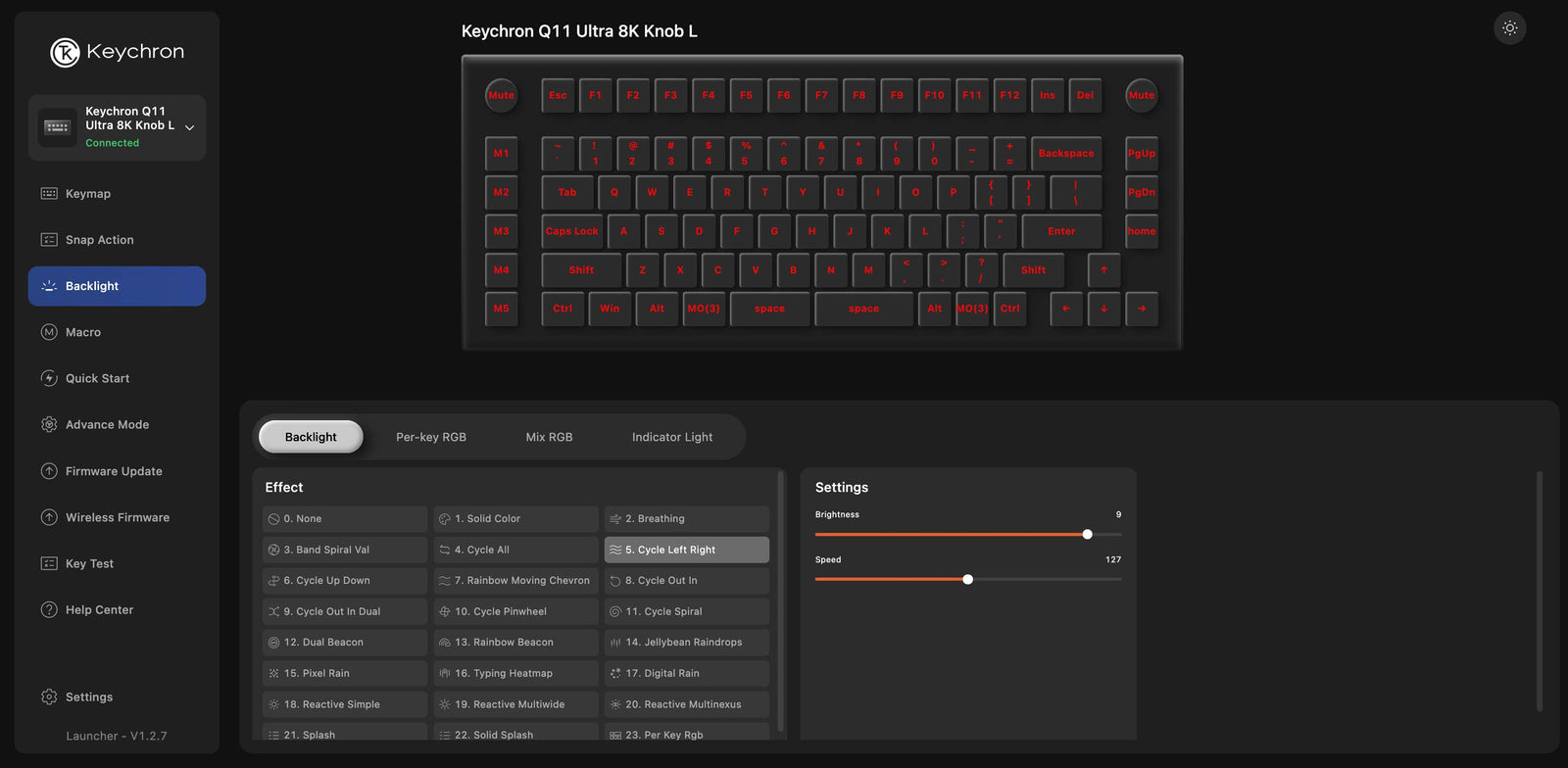Click the Keychron logo
This screenshot has width=1568, height=768.
coord(117,52)
